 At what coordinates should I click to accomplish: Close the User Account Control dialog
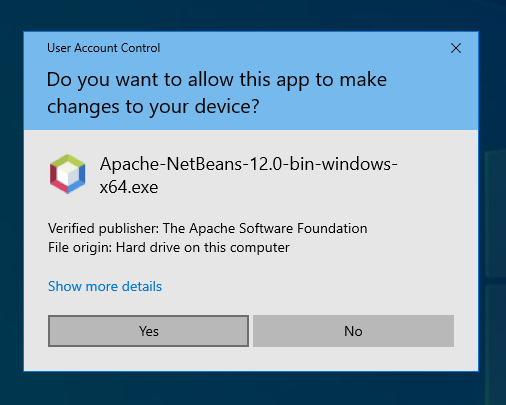pyautogui.click(x=456, y=48)
